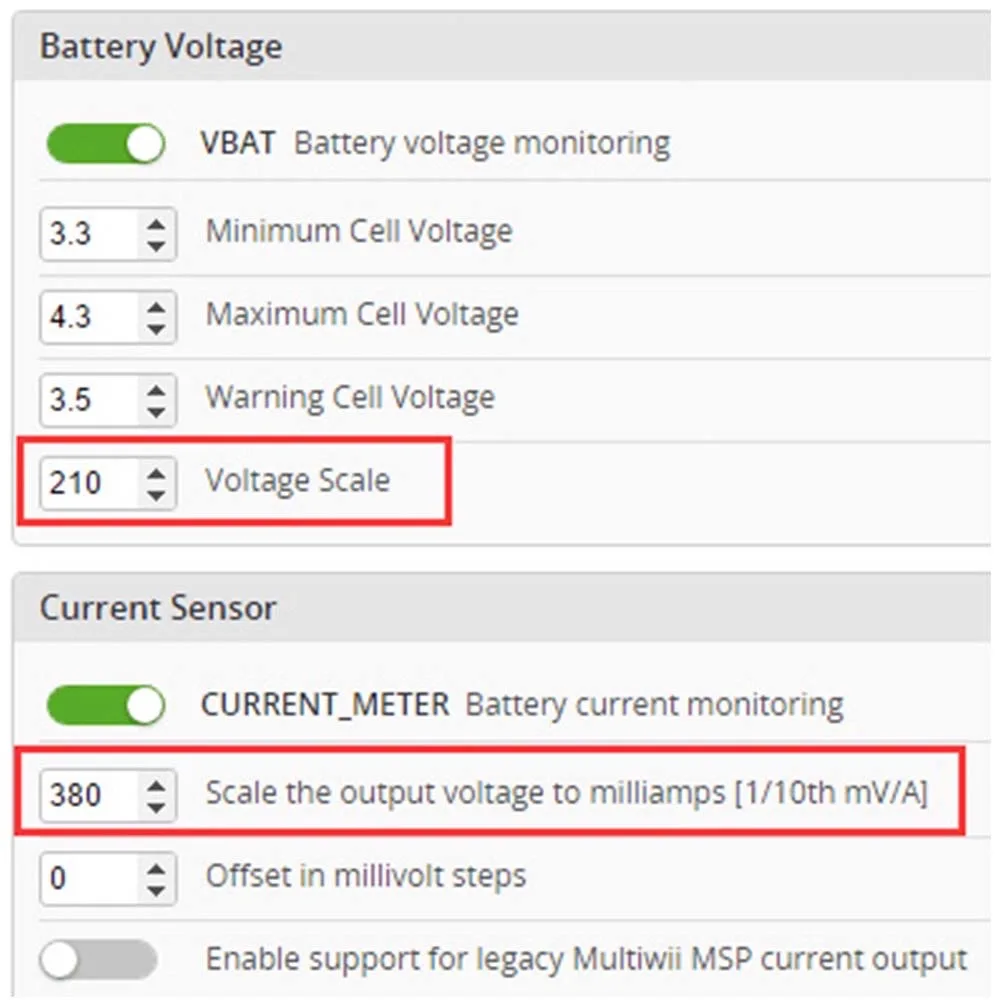Increase the Warning Cell Voltage value

click(x=155, y=389)
